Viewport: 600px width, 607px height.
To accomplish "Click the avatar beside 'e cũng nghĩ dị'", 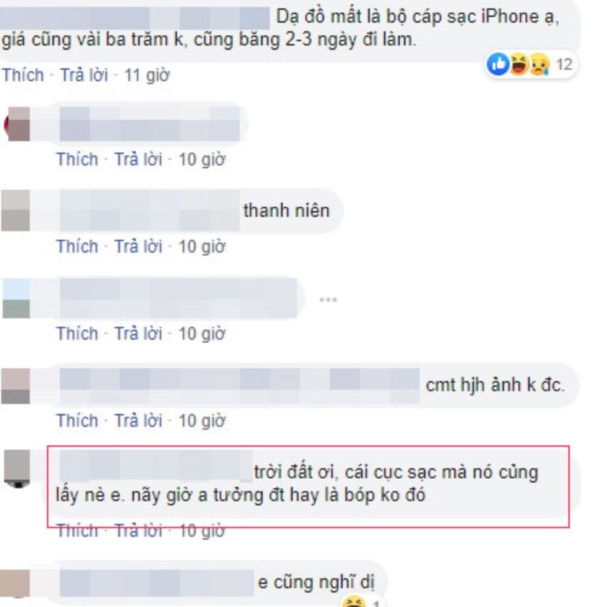I will click(15, 584).
